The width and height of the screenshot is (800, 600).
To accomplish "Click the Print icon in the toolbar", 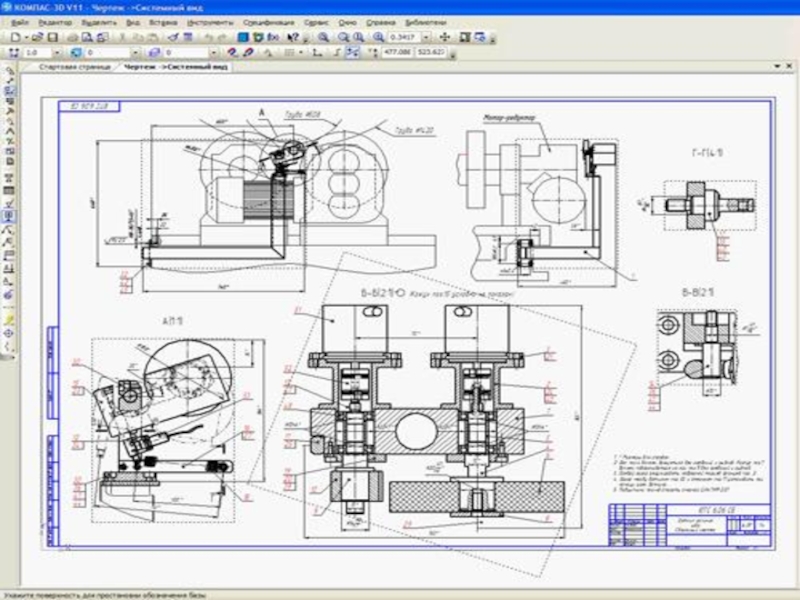I will [x=72, y=36].
